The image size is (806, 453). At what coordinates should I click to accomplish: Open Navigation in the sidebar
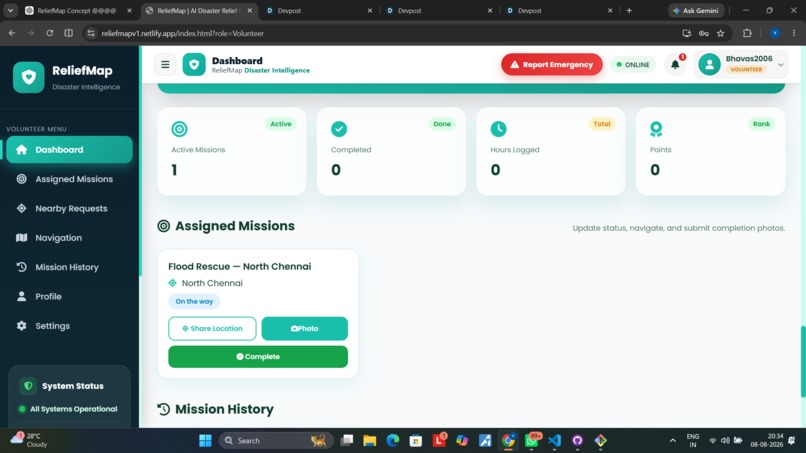coord(69,238)
